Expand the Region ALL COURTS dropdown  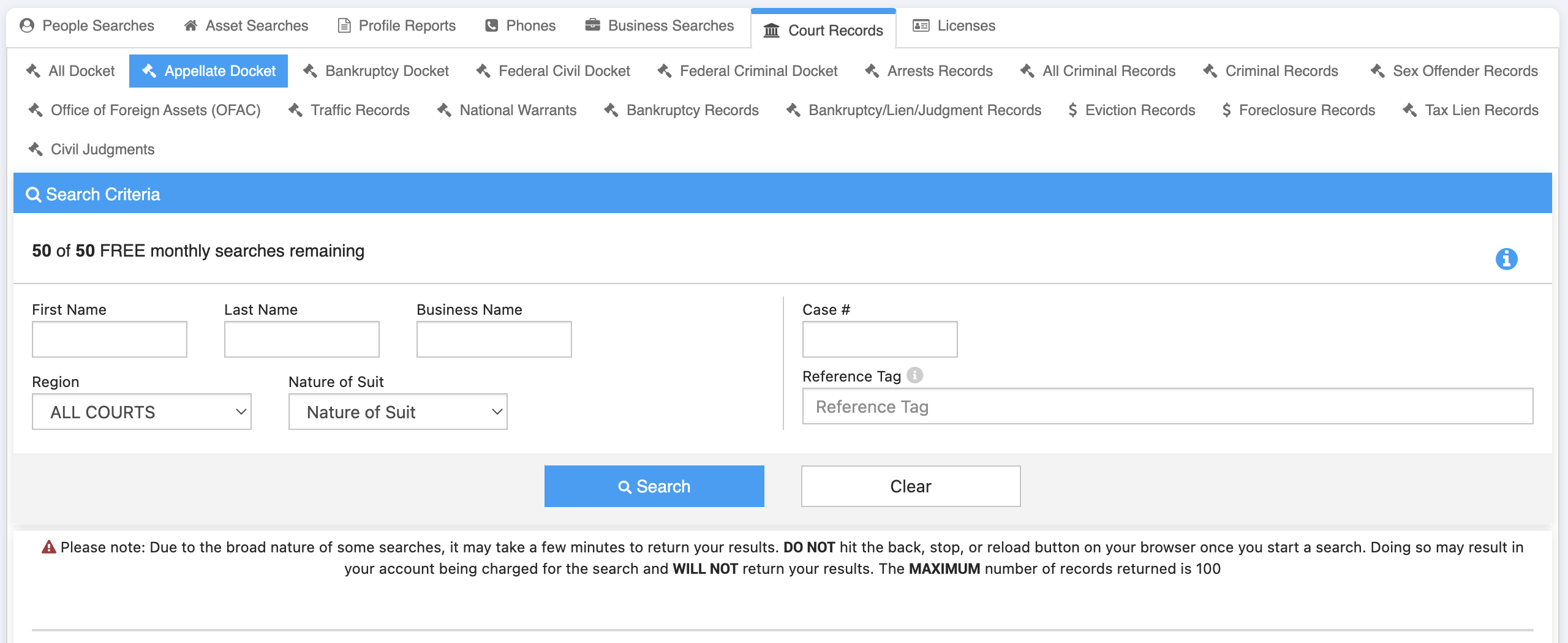coord(141,412)
